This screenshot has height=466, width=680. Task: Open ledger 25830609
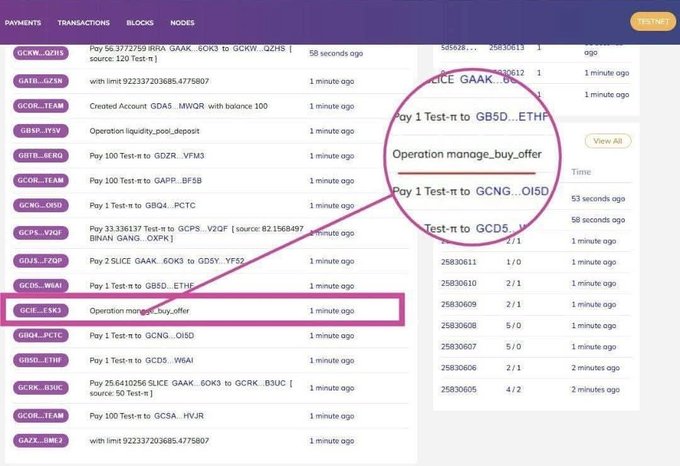[x=458, y=304]
